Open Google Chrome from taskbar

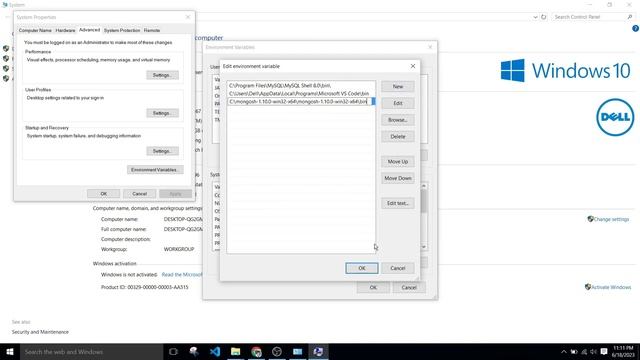(x=256, y=351)
